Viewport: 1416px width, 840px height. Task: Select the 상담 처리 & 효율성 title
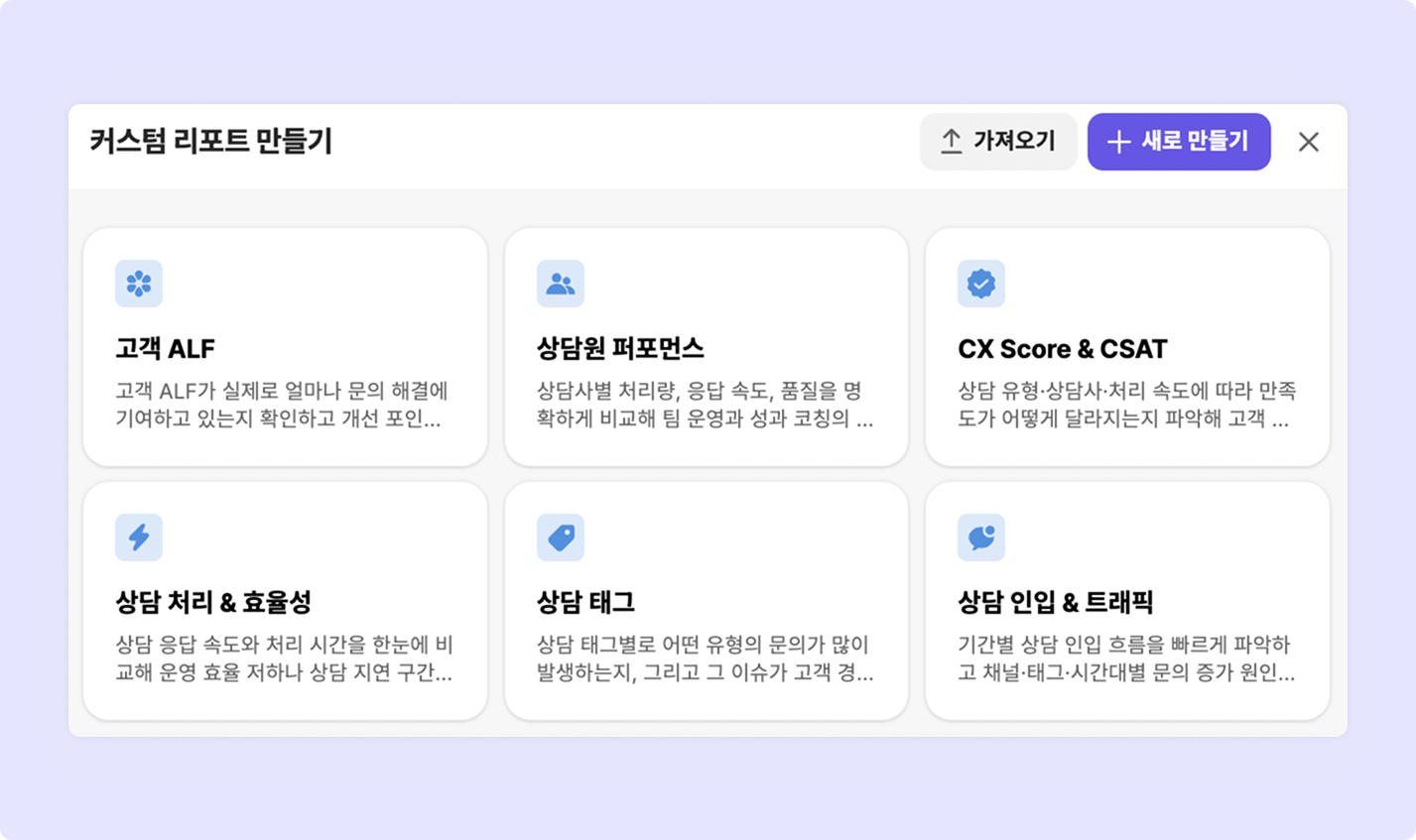pyautogui.click(x=213, y=602)
